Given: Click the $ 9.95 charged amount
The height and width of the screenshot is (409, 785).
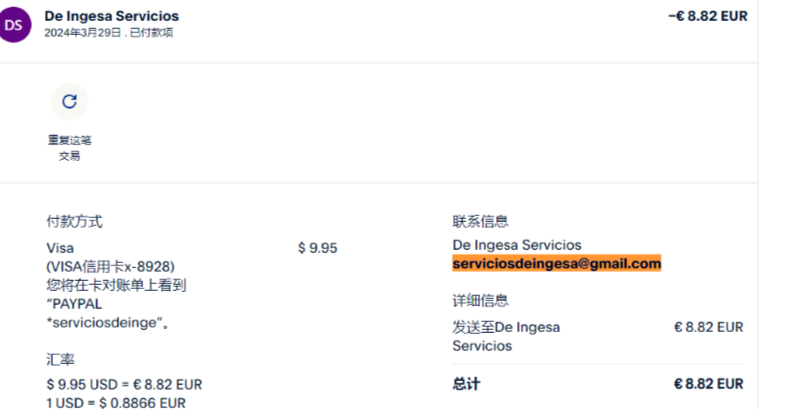Looking at the screenshot, I should 317,248.
